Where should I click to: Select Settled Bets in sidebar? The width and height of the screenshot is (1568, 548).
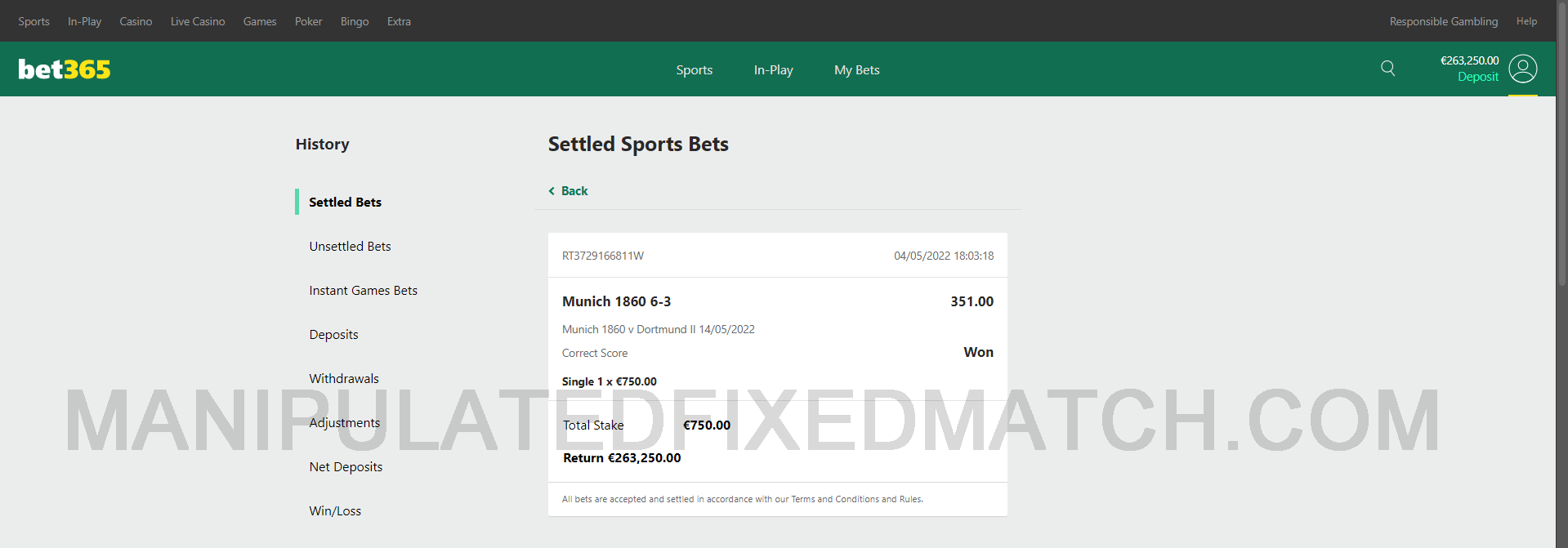[345, 203]
